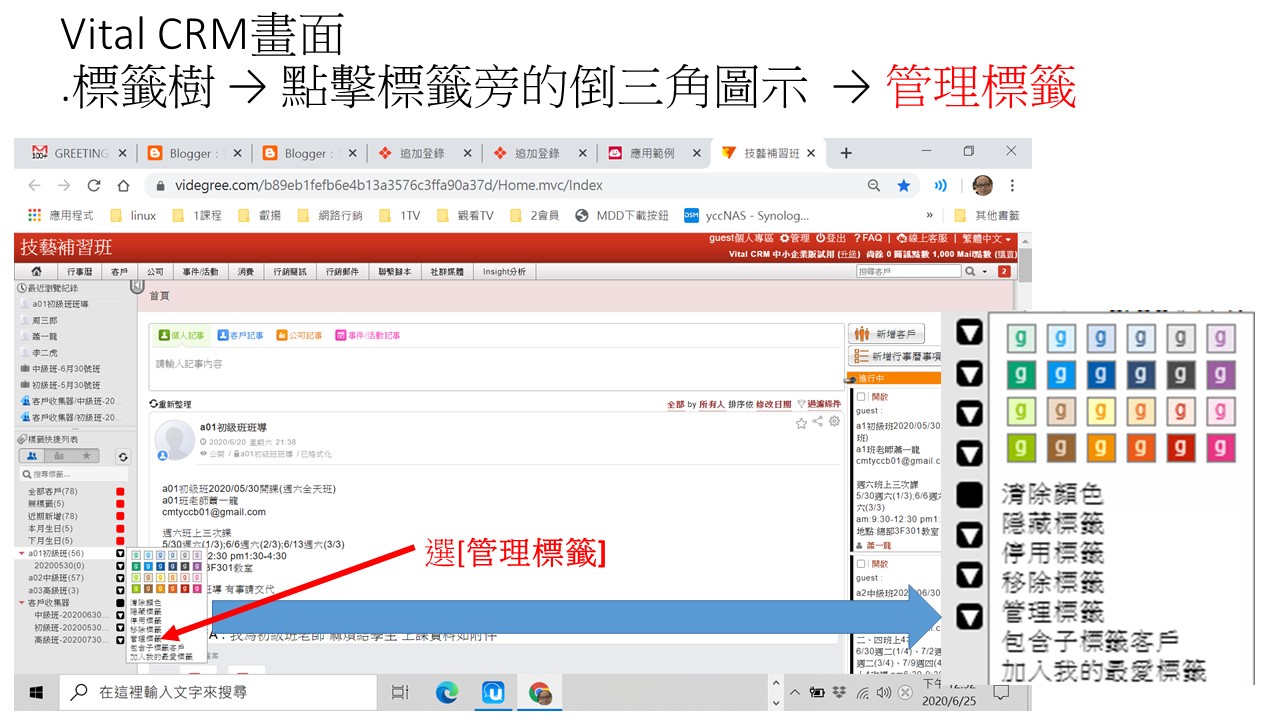Open the red notification badge showing 2
The image size is (1280, 720).
point(1004,271)
